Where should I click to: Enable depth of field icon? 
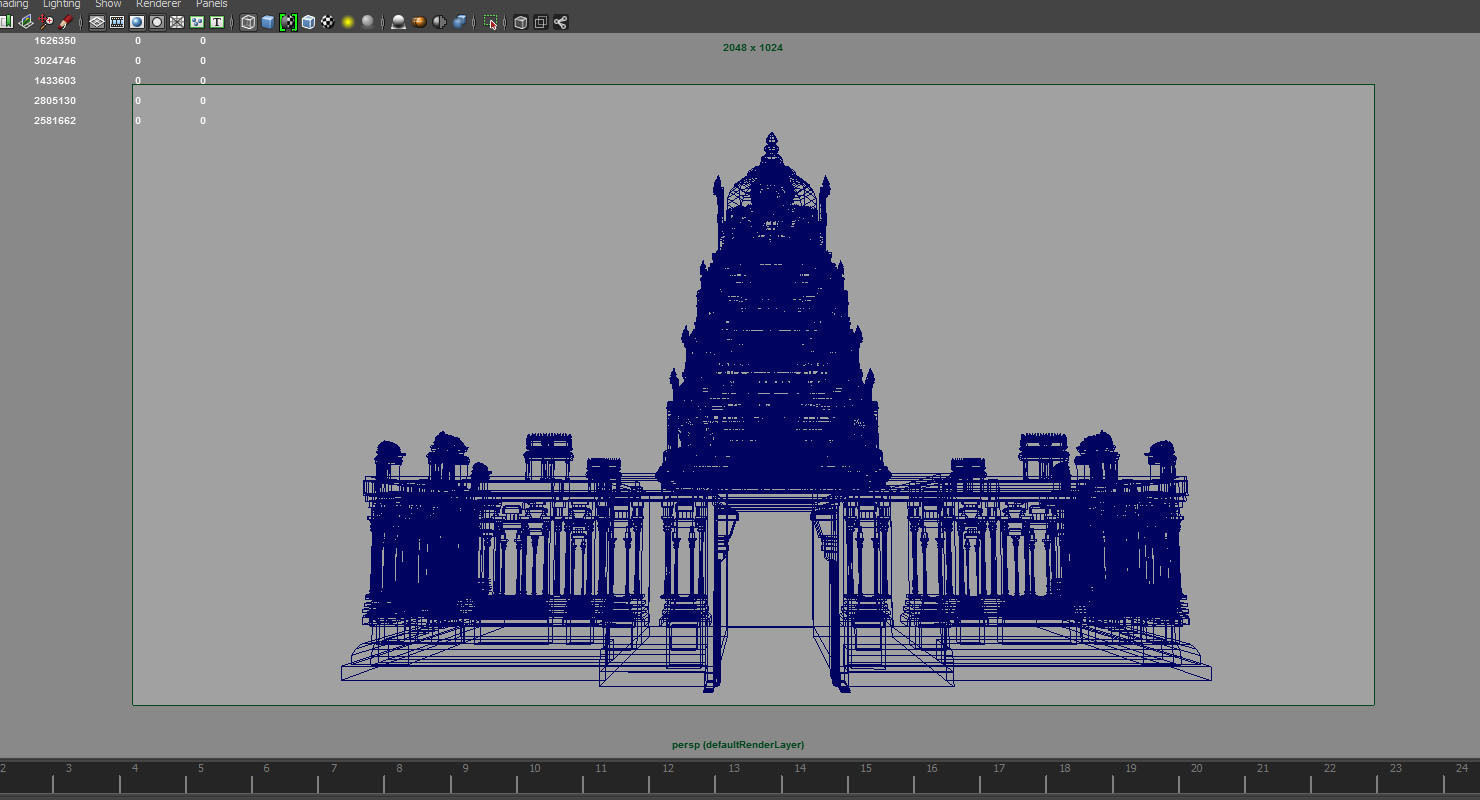point(459,22)
